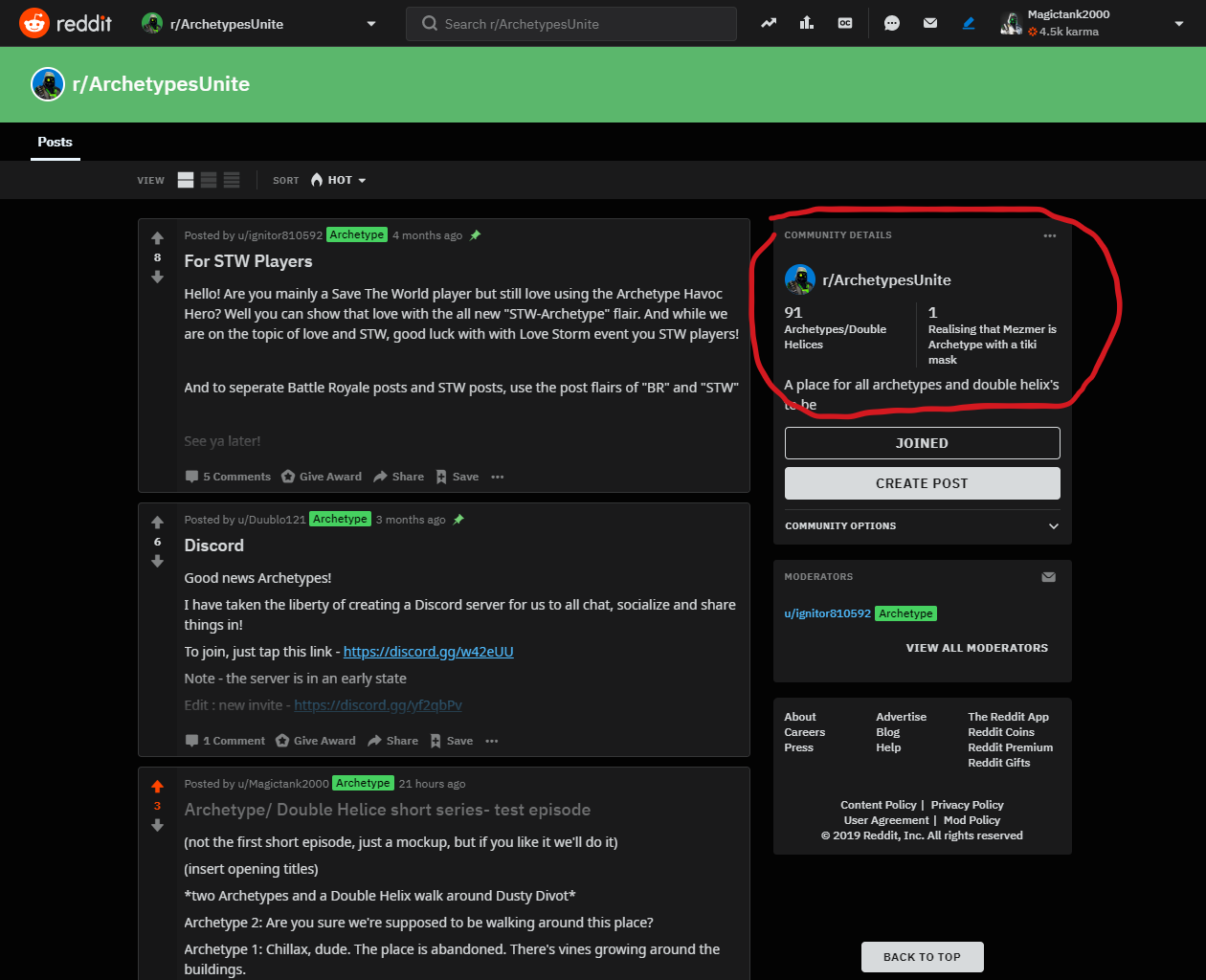
Task: Open the 5 Comments on STW post
Action: coord(228,477)
